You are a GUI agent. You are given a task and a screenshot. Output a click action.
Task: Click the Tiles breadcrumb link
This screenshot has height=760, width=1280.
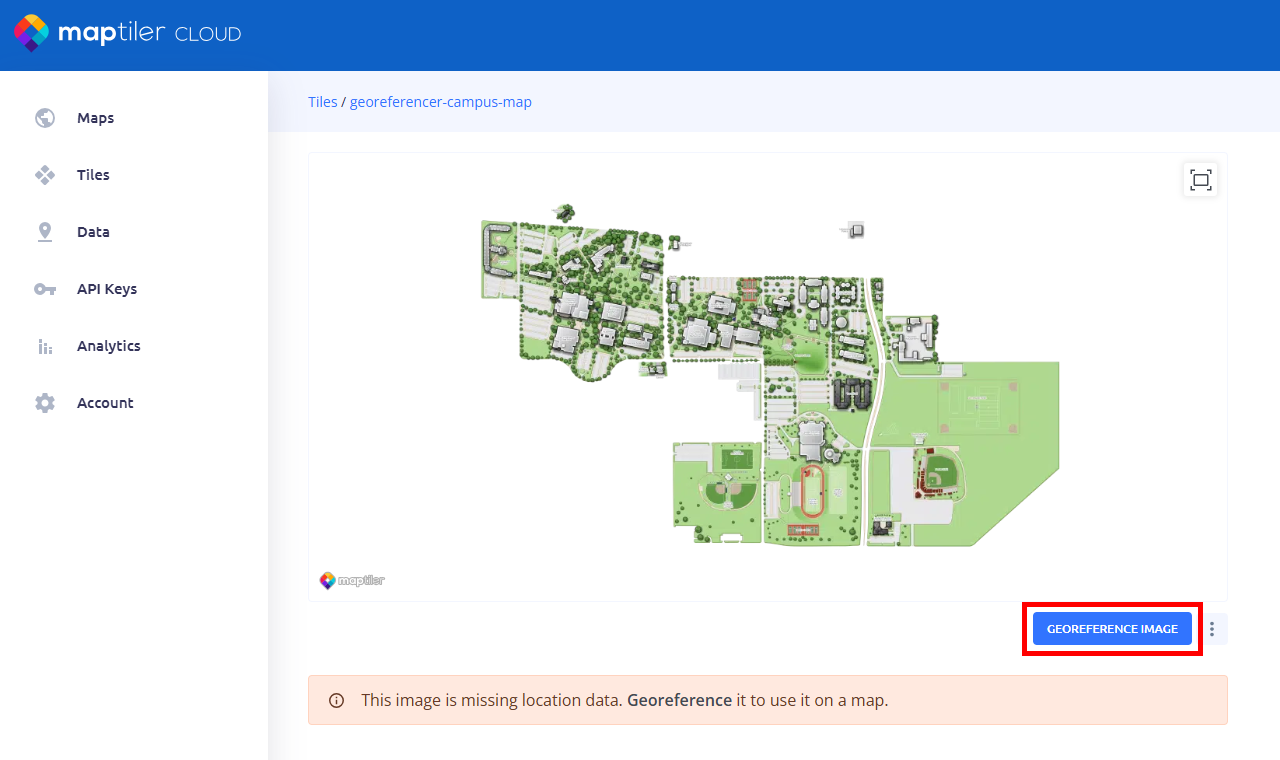322,102
